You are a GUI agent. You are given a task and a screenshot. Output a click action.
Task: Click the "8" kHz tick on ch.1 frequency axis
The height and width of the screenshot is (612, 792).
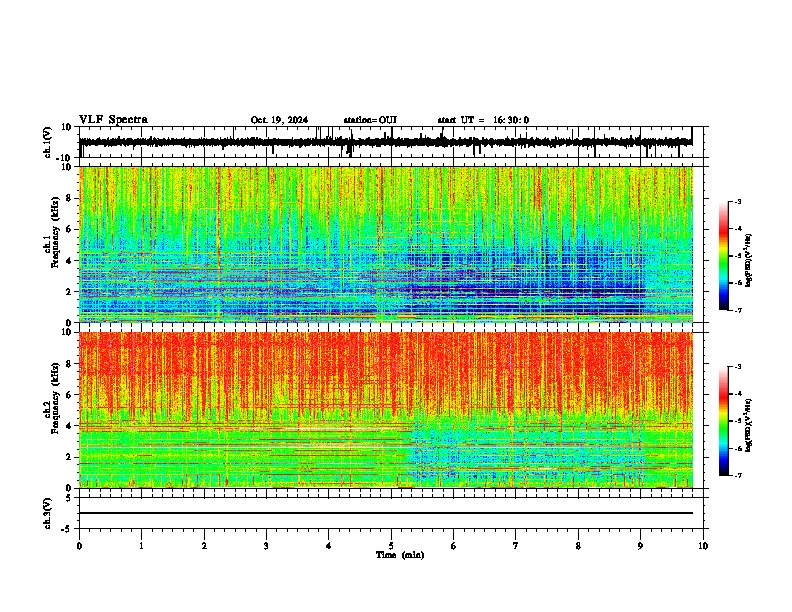(x=69, y=198)
